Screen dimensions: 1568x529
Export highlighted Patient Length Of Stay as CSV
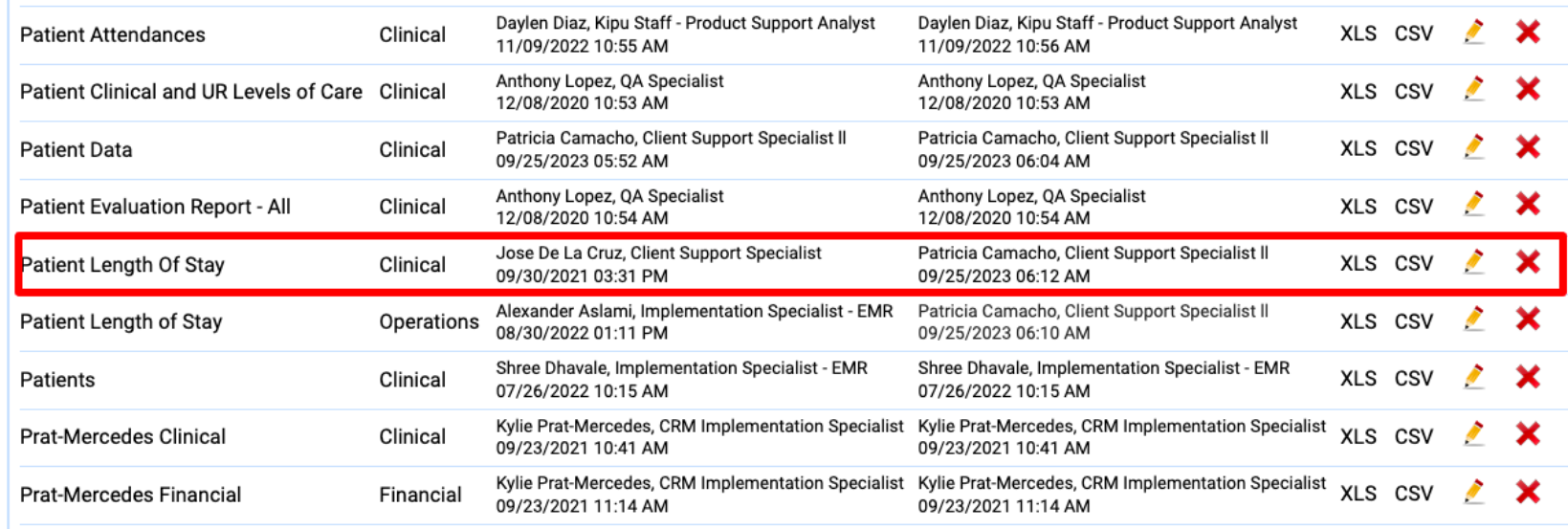pos(1413,264)
